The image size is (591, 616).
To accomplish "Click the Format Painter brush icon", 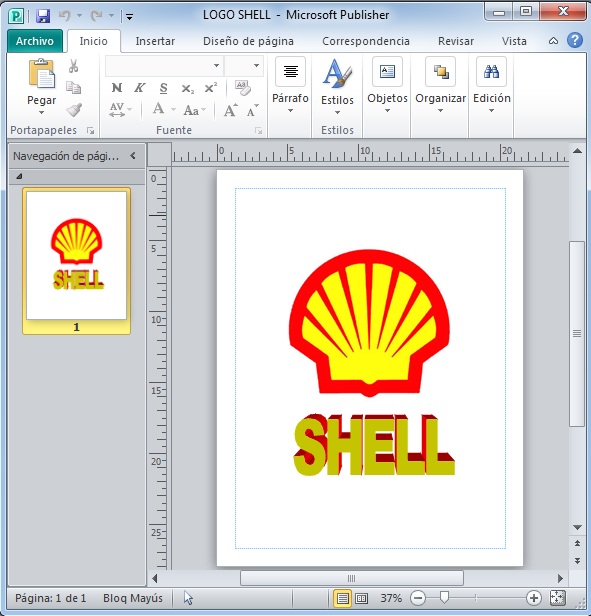I will pyautogui.click(x=74, y=110).
